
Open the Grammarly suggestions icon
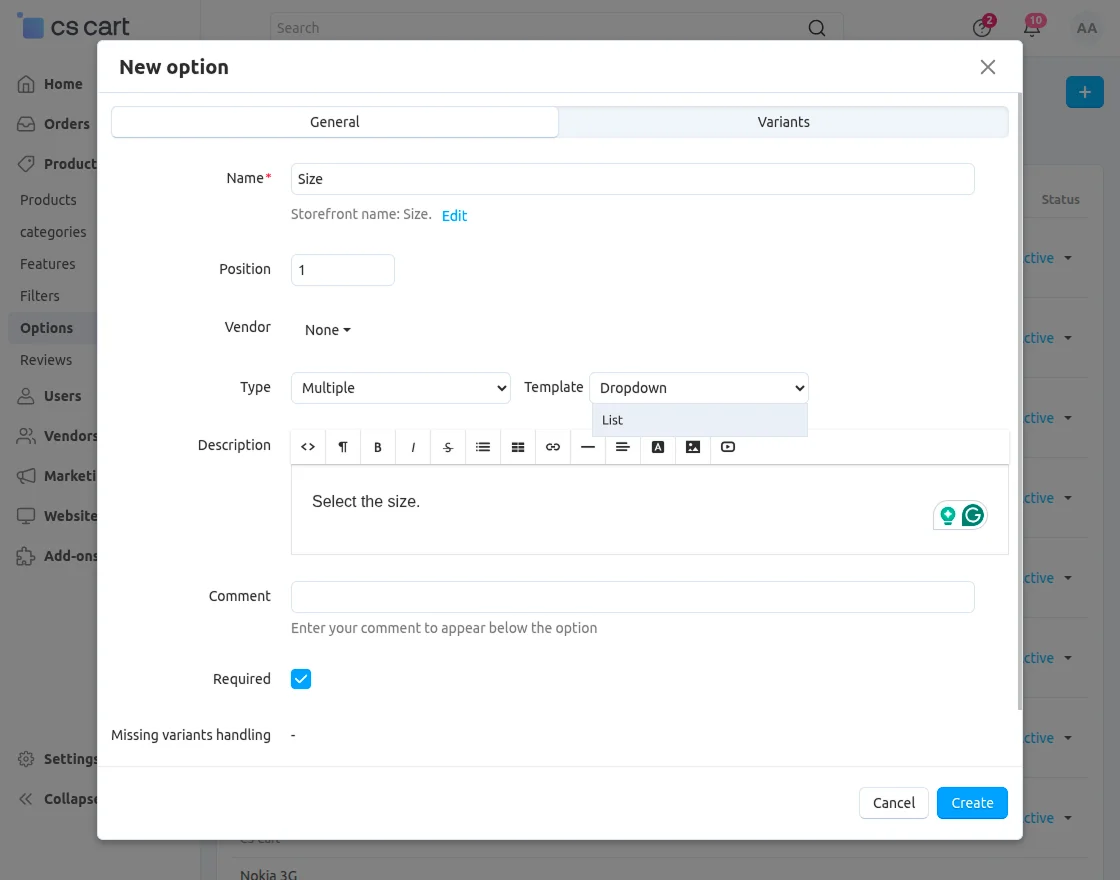[972, 514]
